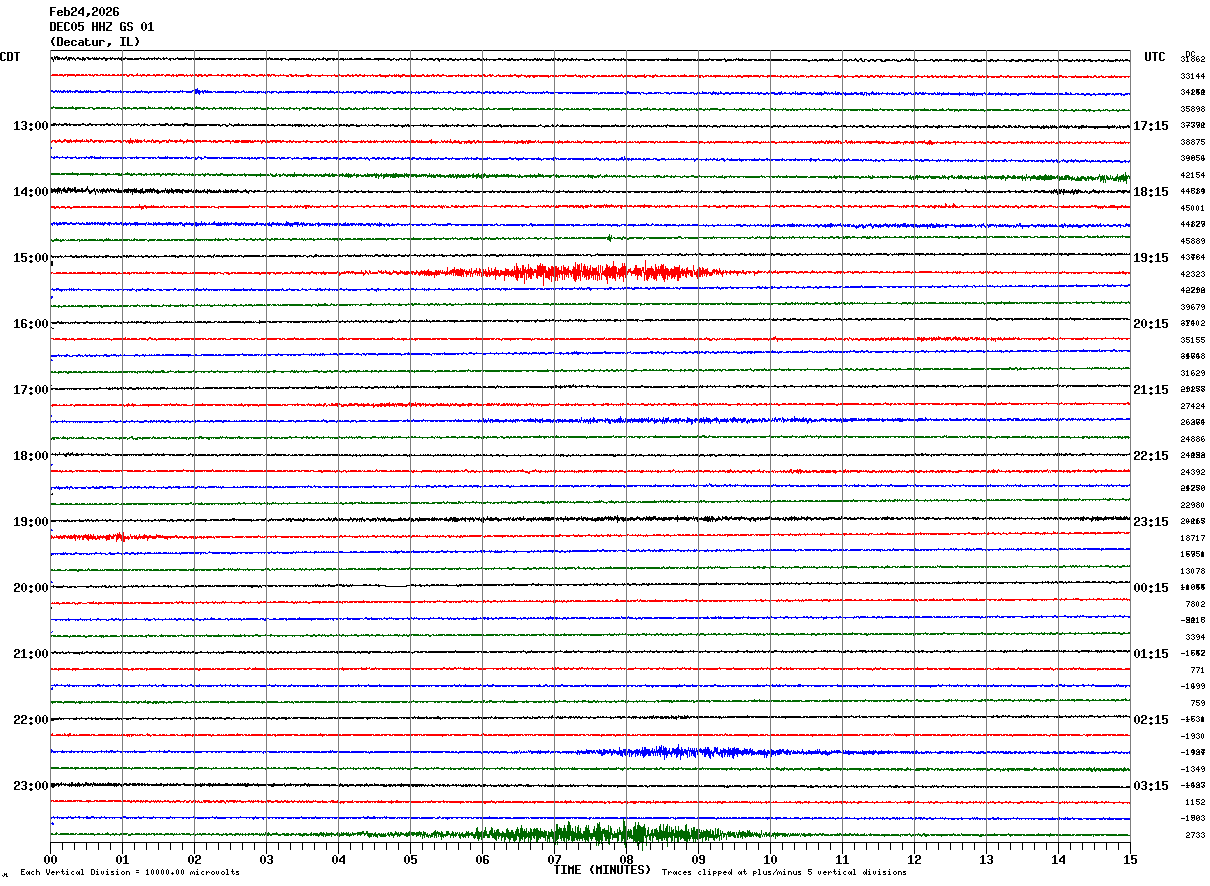Select the 19:00 CDT time label
The height and width of the screenshot is (886, 1210).
pyautogui.click(x=31, y=522)
